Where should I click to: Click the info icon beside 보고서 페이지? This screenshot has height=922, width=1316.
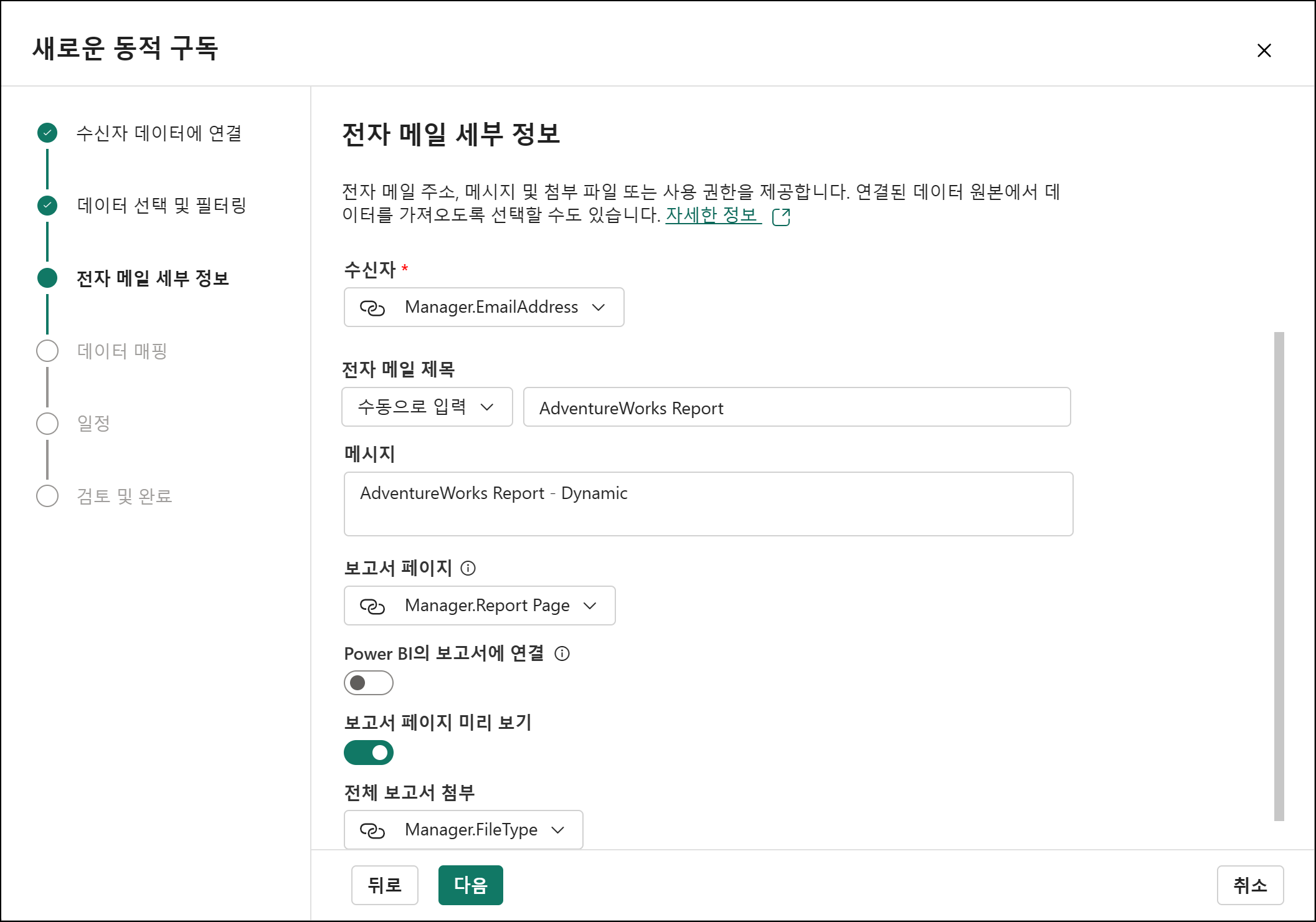point(468,568)
